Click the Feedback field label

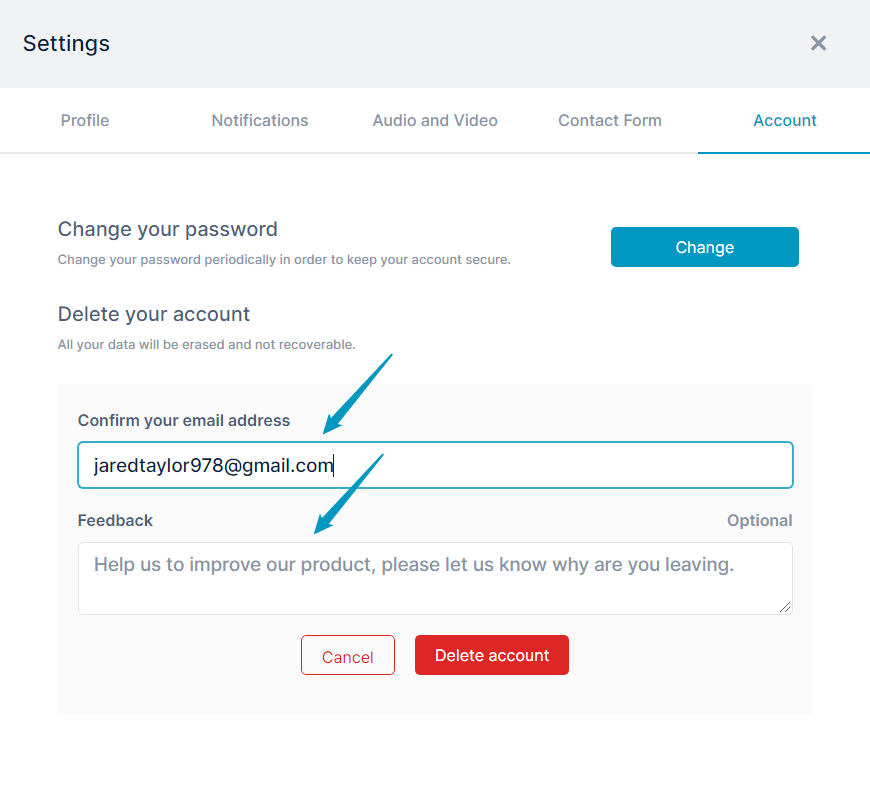pyautogui.click(x=115, y=521)
